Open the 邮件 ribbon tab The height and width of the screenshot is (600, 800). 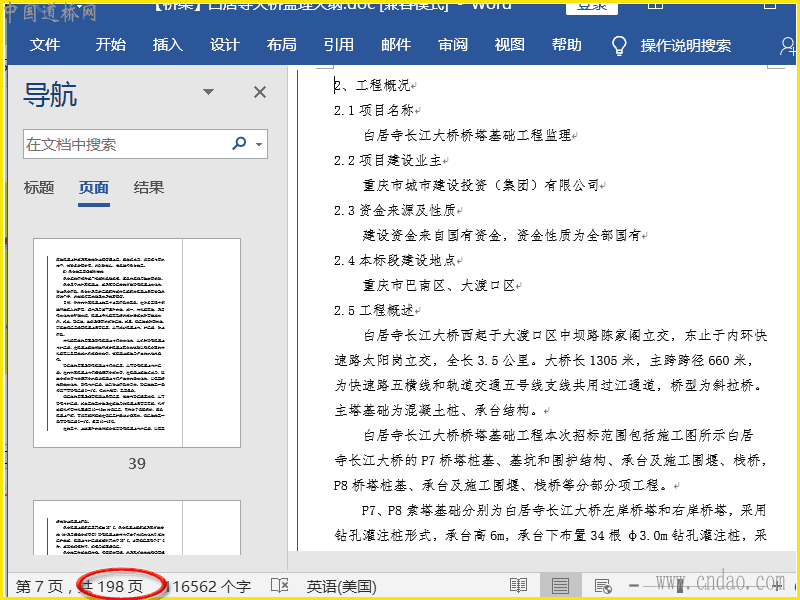[x=396, y=45]
